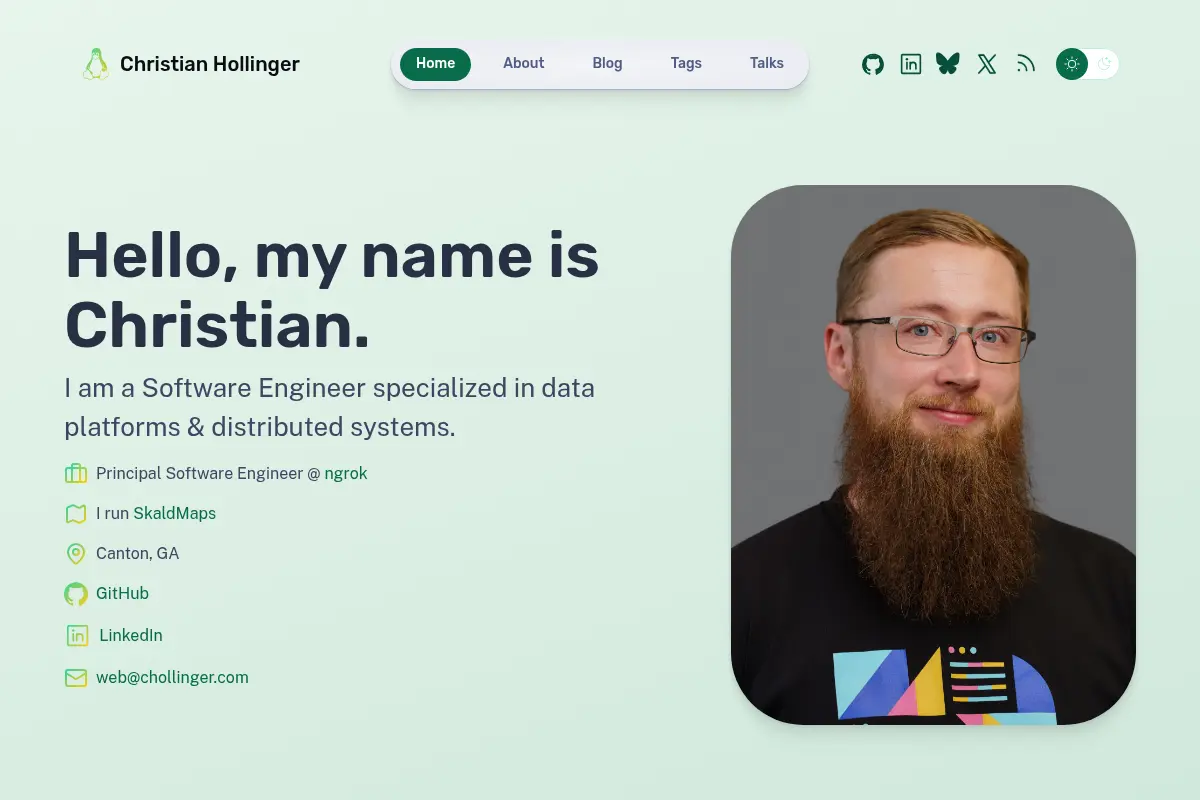Open the Talks page
The width and height of the screenshot is (1200, 800).
767,63
